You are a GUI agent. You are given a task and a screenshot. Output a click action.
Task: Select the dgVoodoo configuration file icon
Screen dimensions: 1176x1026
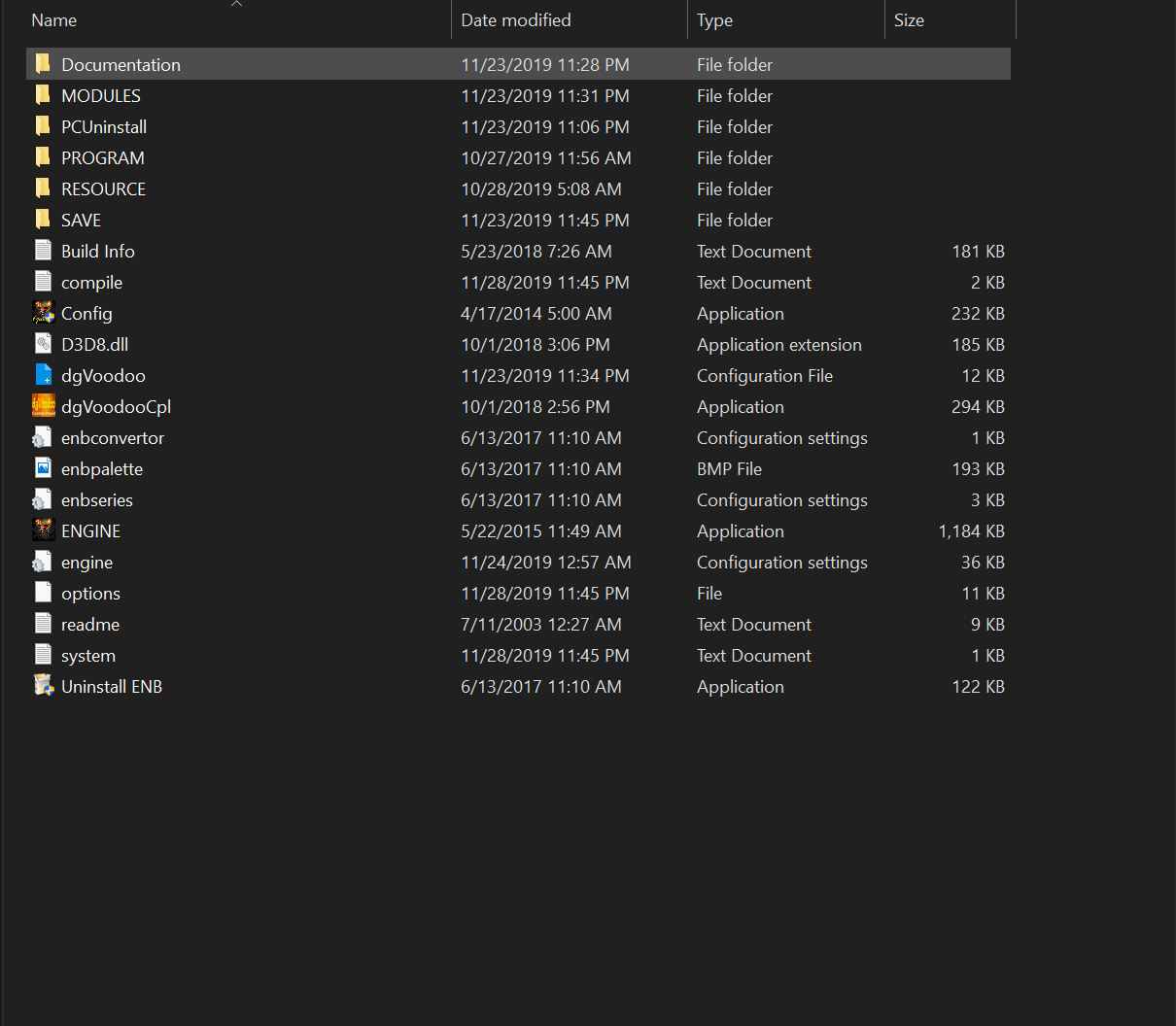pyautogui.click(x=43, y=375)
